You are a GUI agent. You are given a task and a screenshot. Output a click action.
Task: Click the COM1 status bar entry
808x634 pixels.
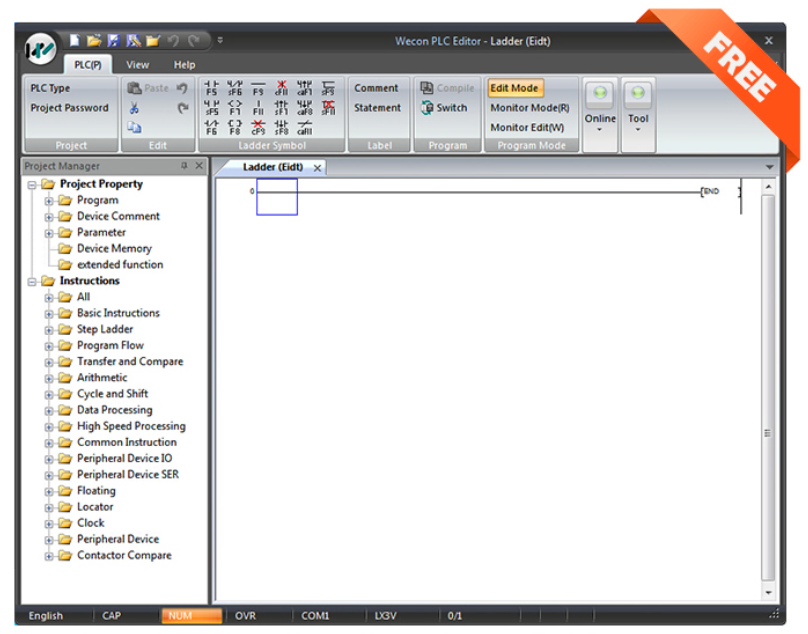[315, 616]
